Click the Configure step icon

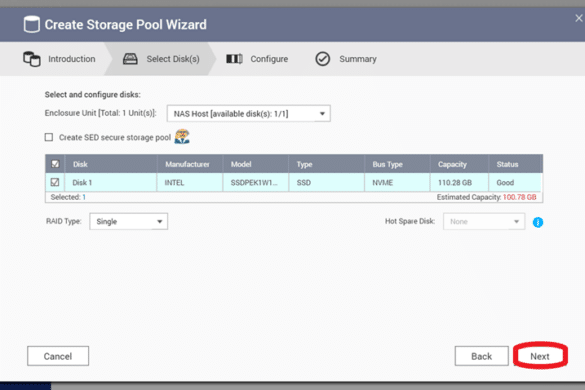click(x=234, y=59)
